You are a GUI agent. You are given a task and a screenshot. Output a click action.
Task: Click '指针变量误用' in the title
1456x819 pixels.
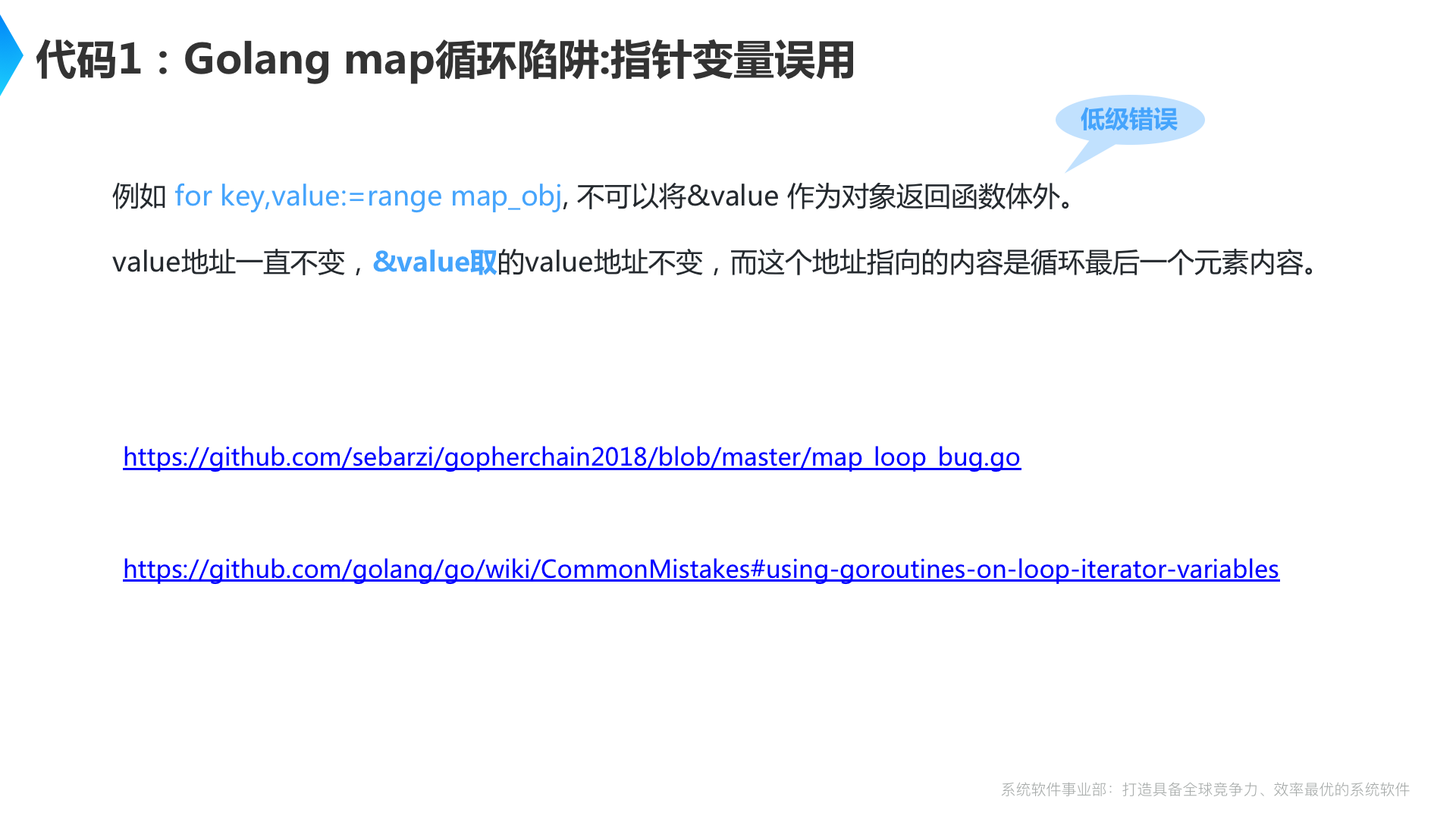(x=733, y=59)
